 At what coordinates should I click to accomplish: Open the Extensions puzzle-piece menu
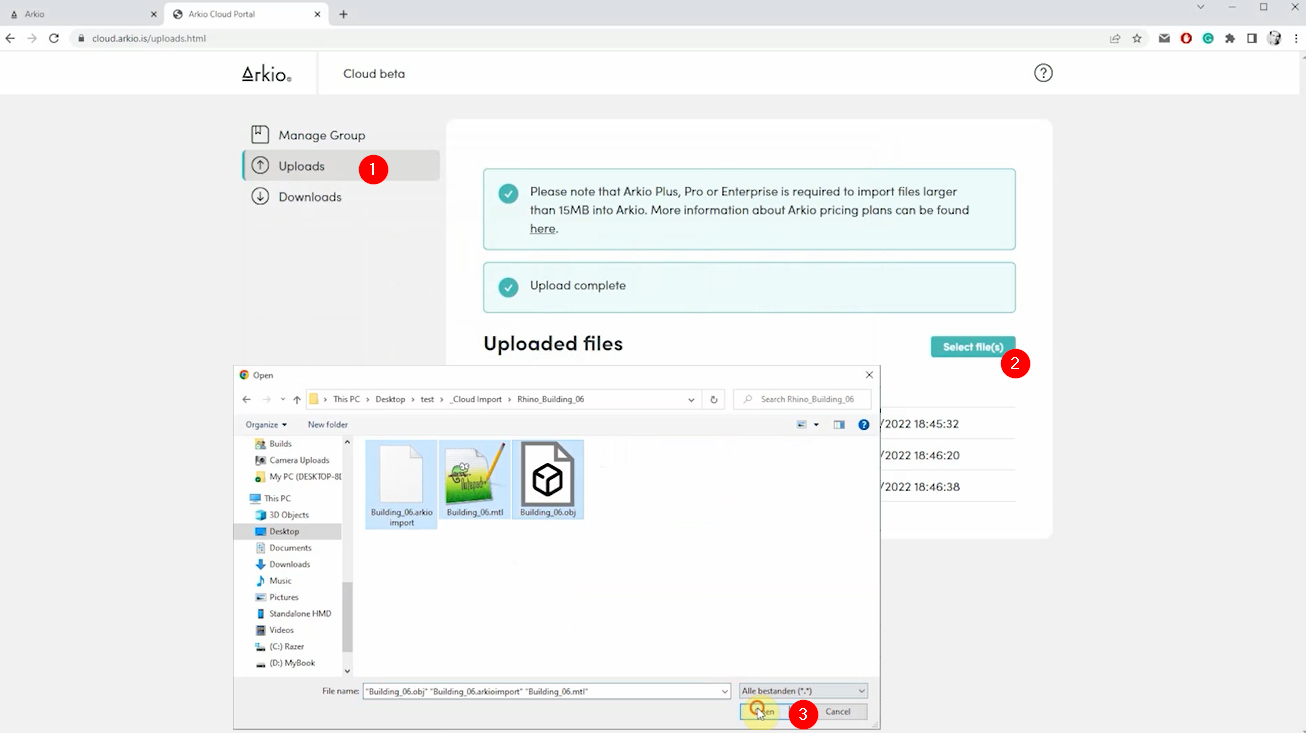coord(1230,38)
